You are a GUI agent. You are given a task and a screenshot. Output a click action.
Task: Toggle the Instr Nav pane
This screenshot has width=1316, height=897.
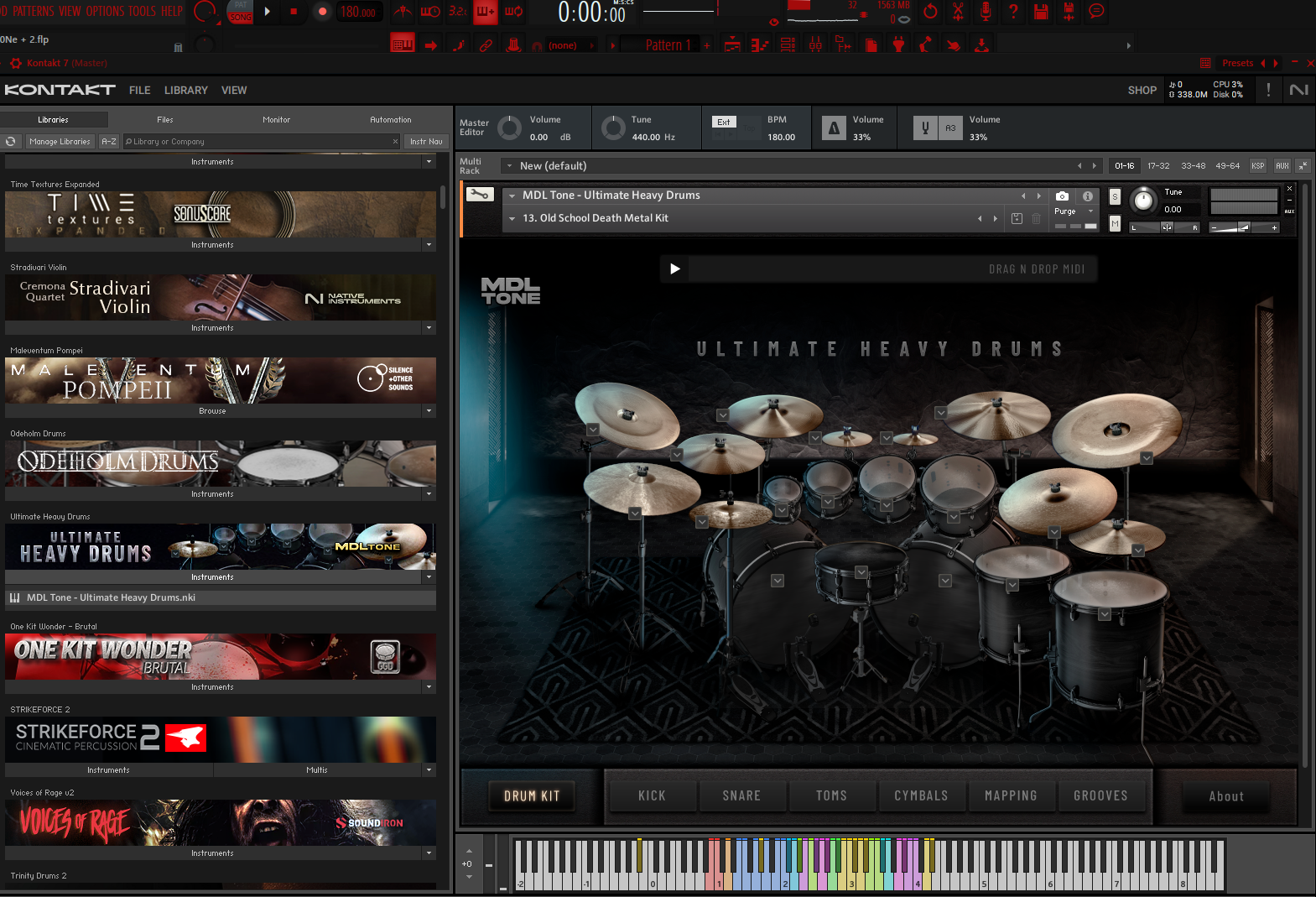coord(426,142)
